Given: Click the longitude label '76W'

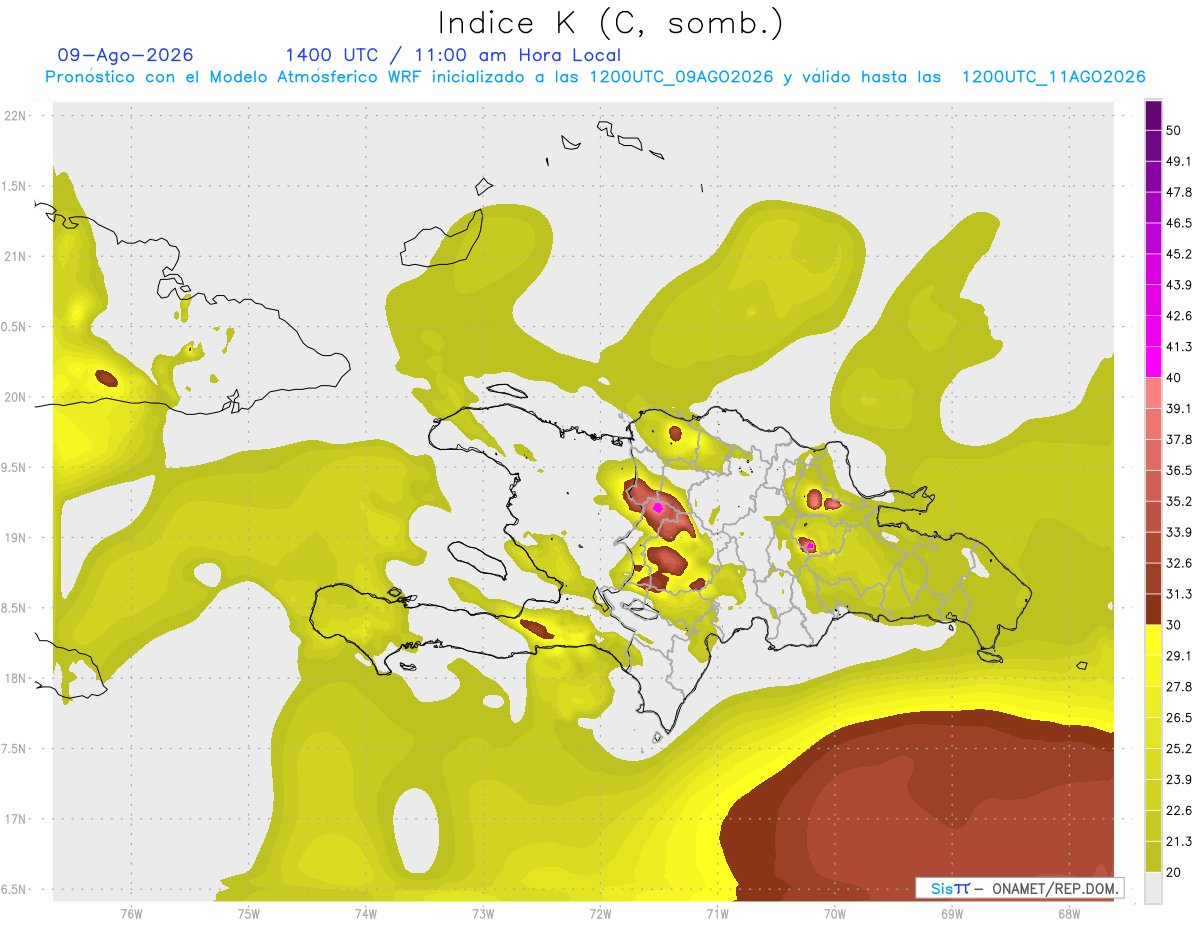Looking at the screenshot, I should [x=131, y=913].
